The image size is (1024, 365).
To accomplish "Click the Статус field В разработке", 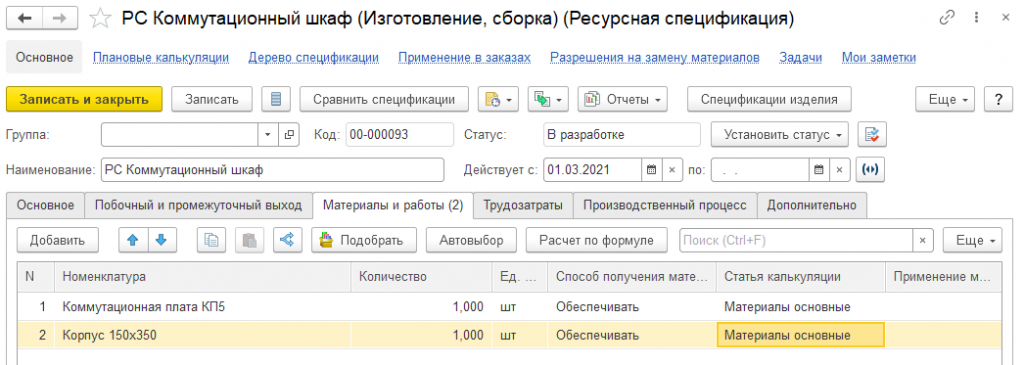I will coord(622,135).
